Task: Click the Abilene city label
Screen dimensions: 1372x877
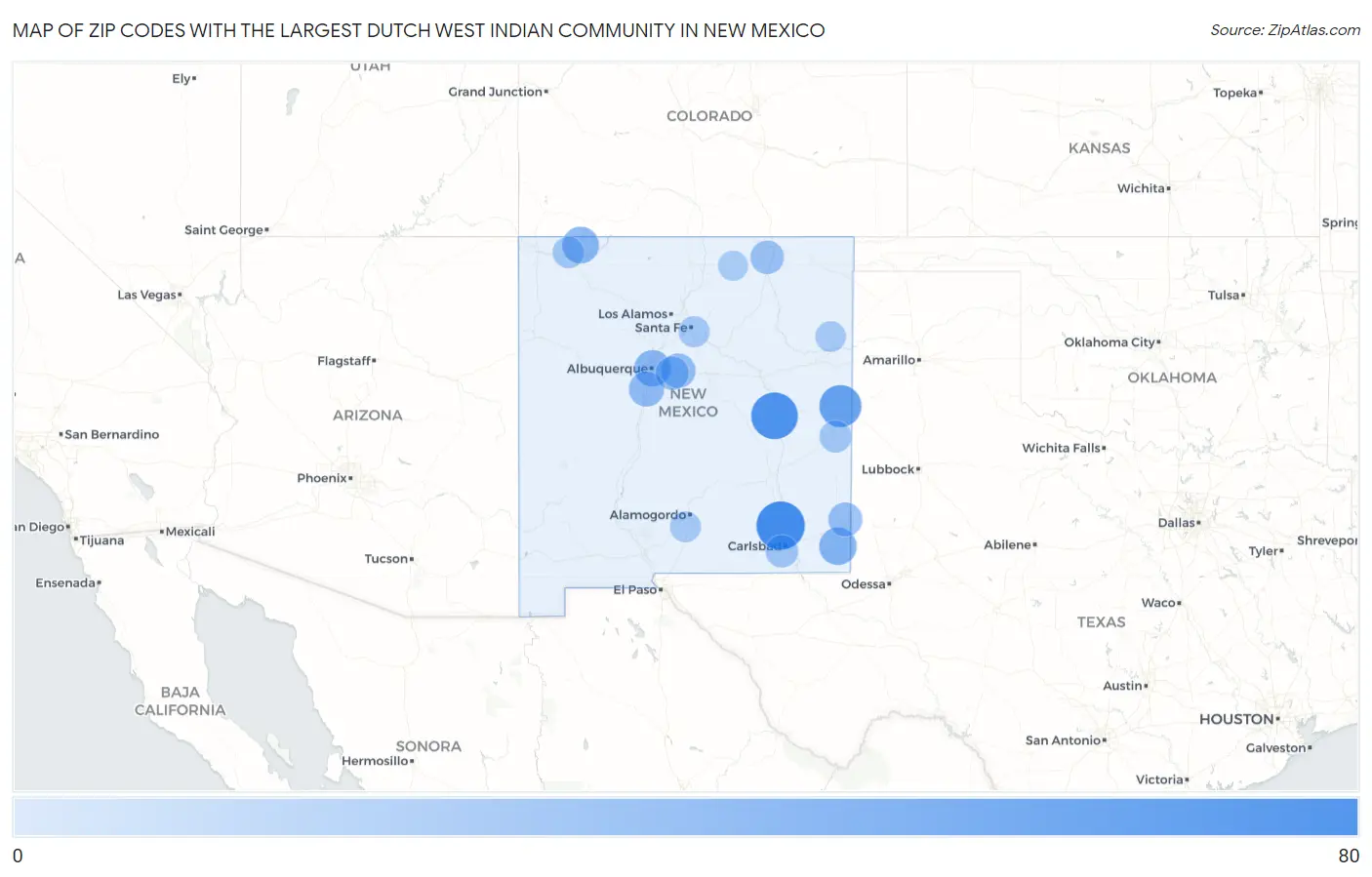Action: tap(1009, 545)
